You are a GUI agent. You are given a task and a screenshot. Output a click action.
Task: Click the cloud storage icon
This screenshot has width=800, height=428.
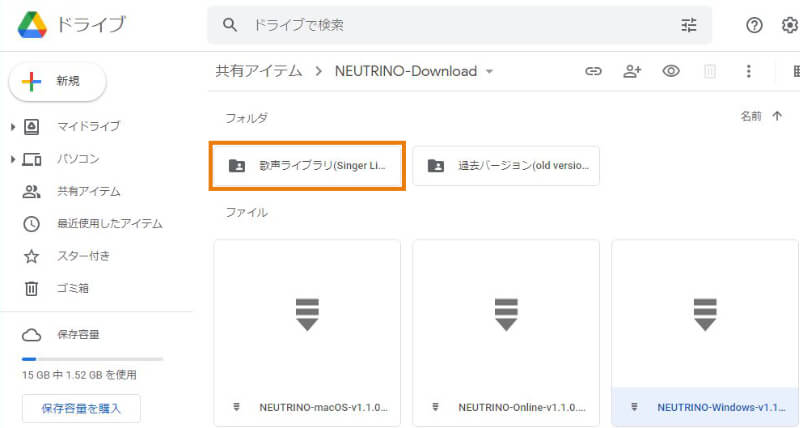pos(32,335)
